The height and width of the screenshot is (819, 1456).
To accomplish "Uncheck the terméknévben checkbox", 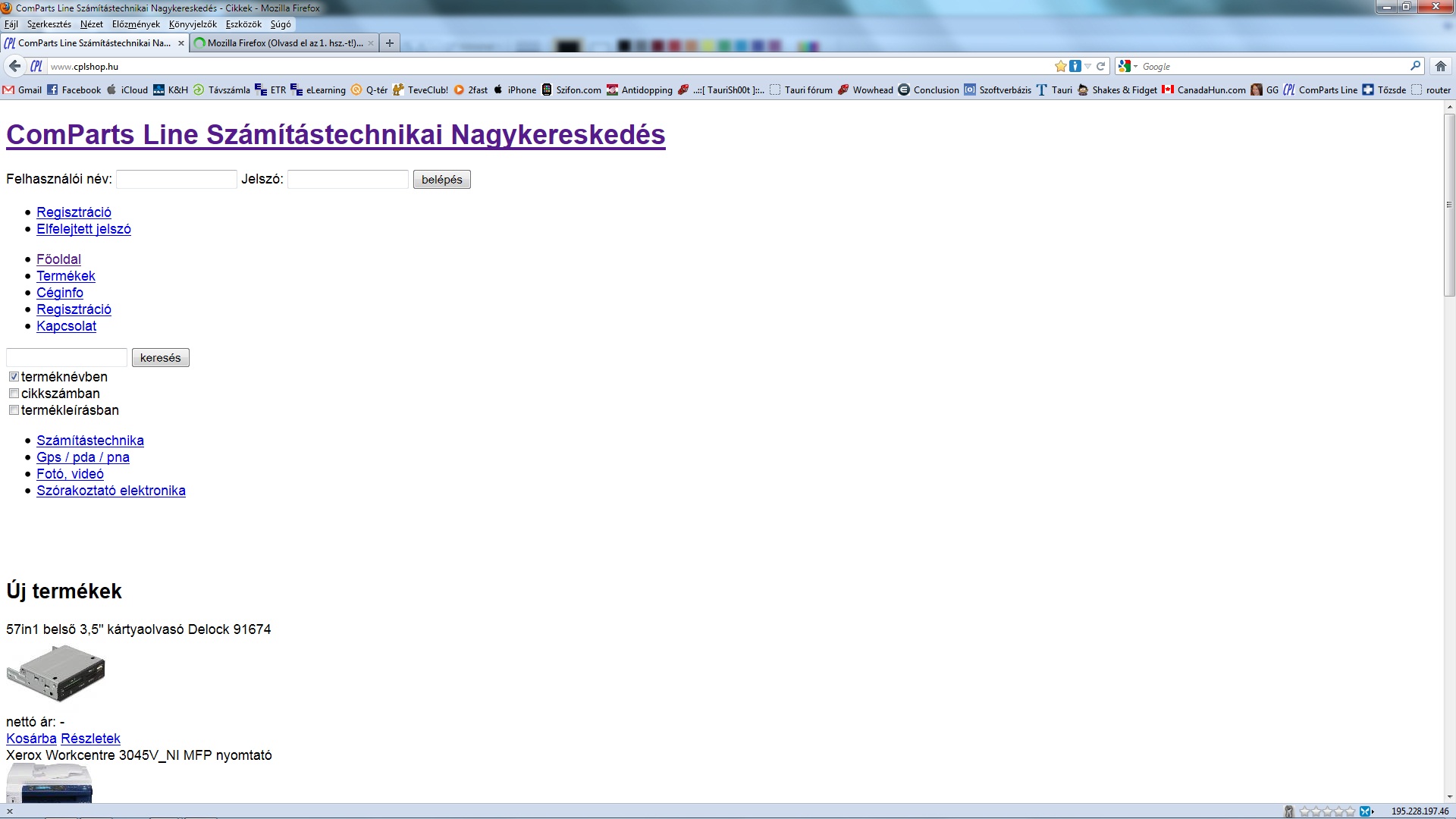I will tap(14, 377).
